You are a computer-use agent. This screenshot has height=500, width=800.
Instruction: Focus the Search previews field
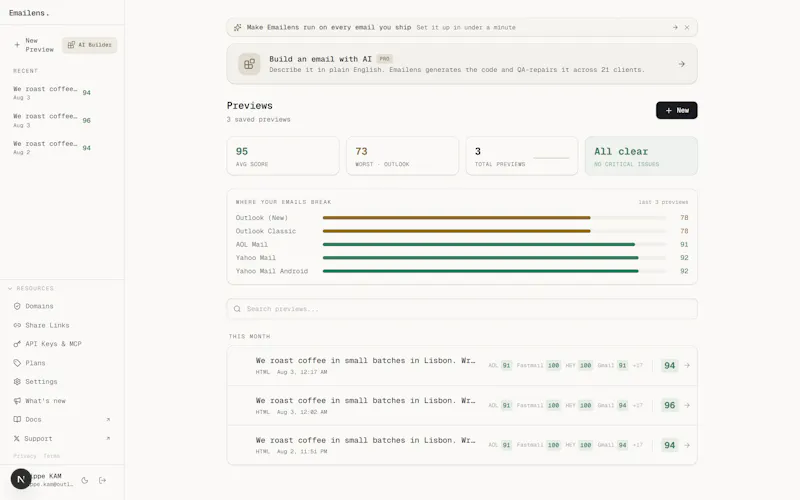tap(462, 309)
